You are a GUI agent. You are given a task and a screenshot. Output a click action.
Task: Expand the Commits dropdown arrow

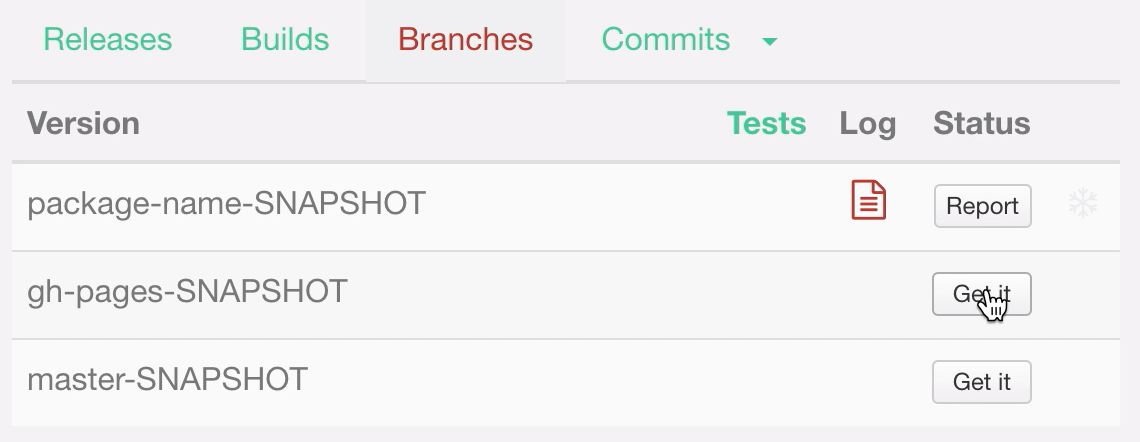tap(769, 41)
